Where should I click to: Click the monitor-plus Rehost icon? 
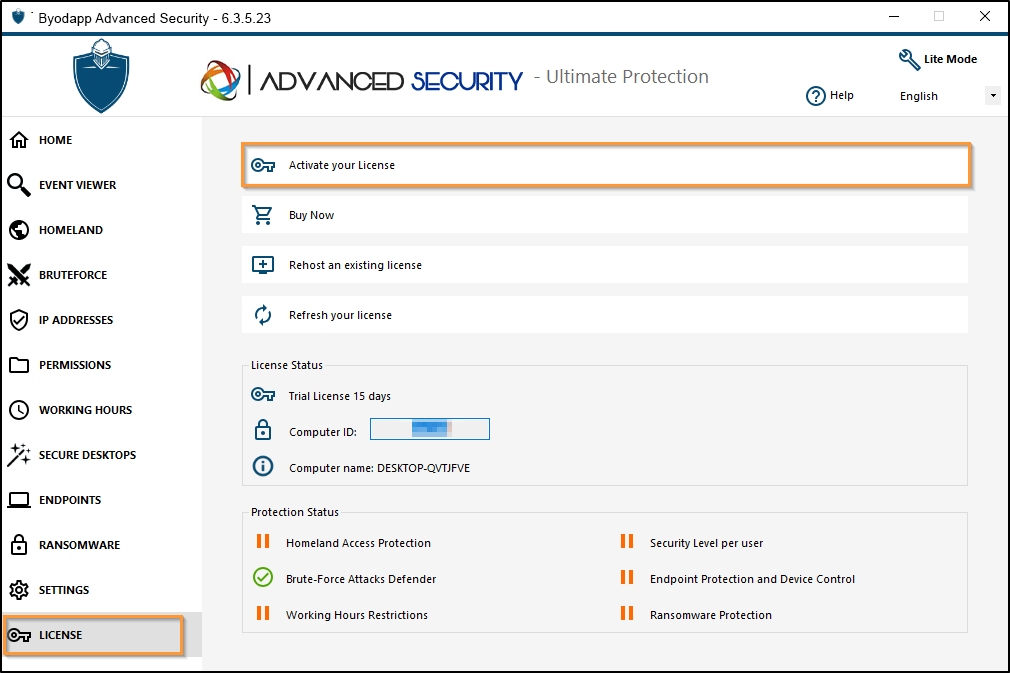(x=263, y=265)
